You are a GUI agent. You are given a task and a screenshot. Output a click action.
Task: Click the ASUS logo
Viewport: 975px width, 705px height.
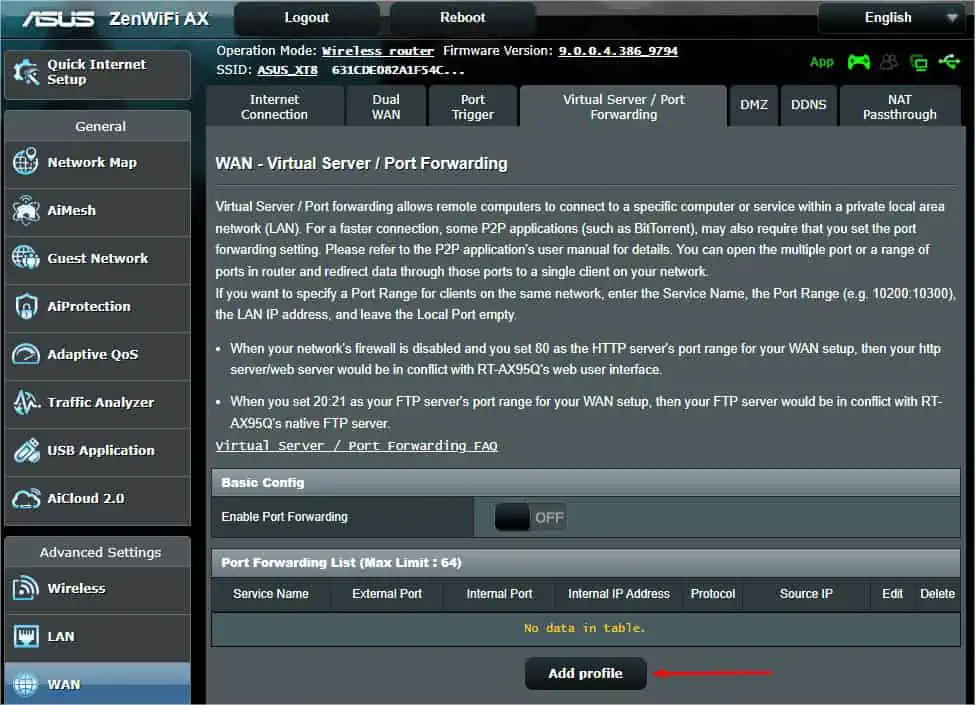coord(58,19)
